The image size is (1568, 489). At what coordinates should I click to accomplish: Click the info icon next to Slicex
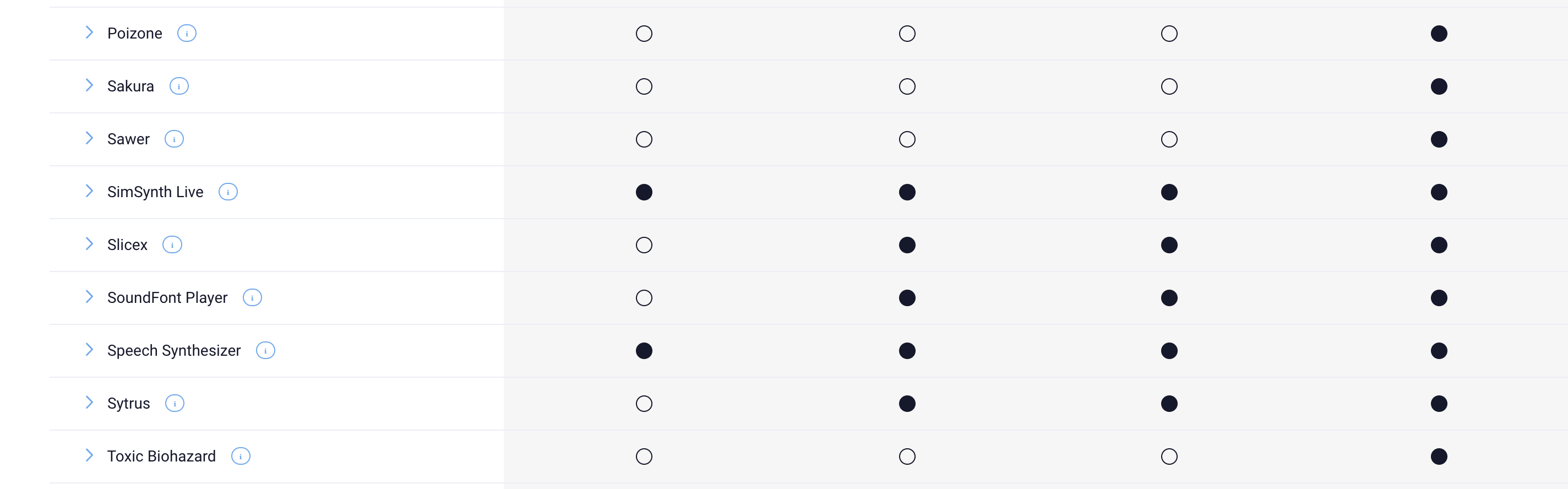point(172,245)
